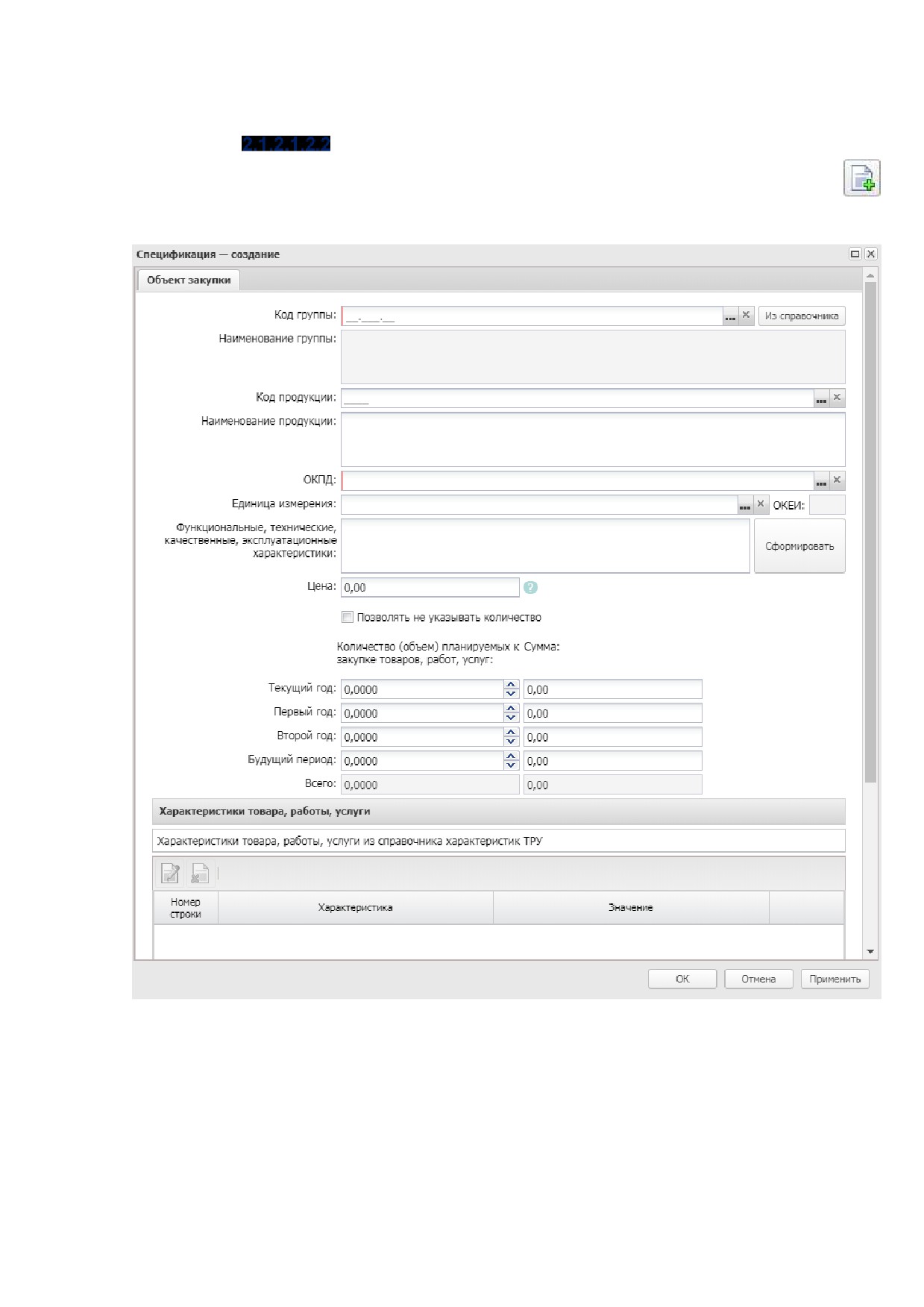Decrease Первый год quantity

tap(511, 718)
